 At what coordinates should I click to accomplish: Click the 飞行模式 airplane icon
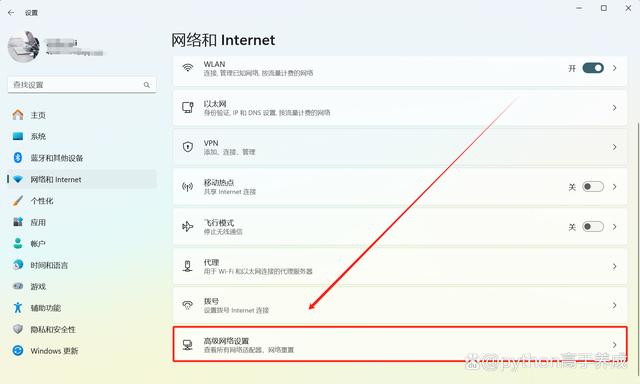pos(188,226)
